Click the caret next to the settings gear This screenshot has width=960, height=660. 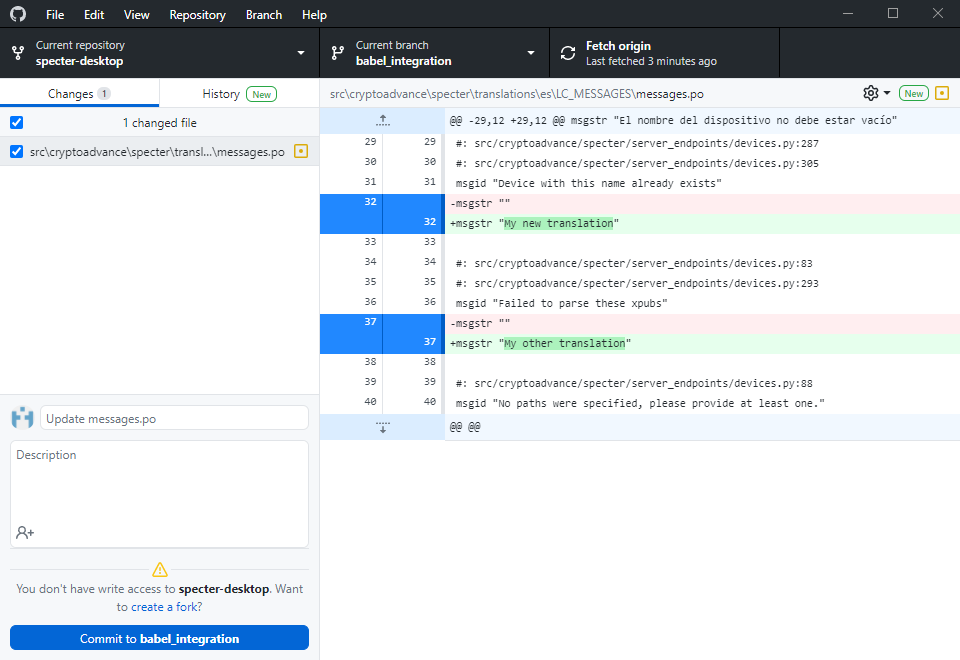tap(887, 93)
